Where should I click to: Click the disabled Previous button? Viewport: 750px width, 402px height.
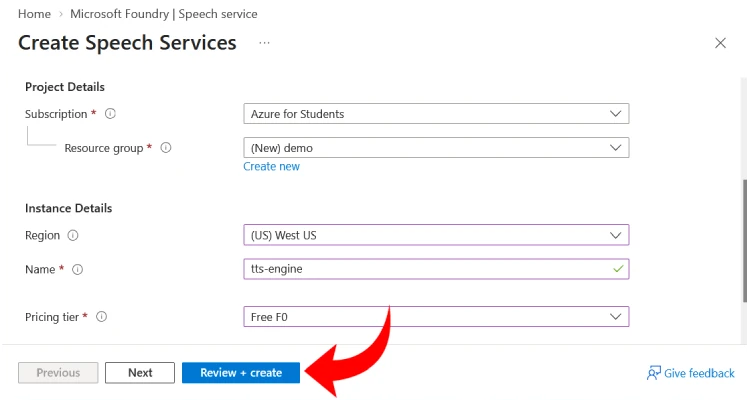tap(58, 373)
